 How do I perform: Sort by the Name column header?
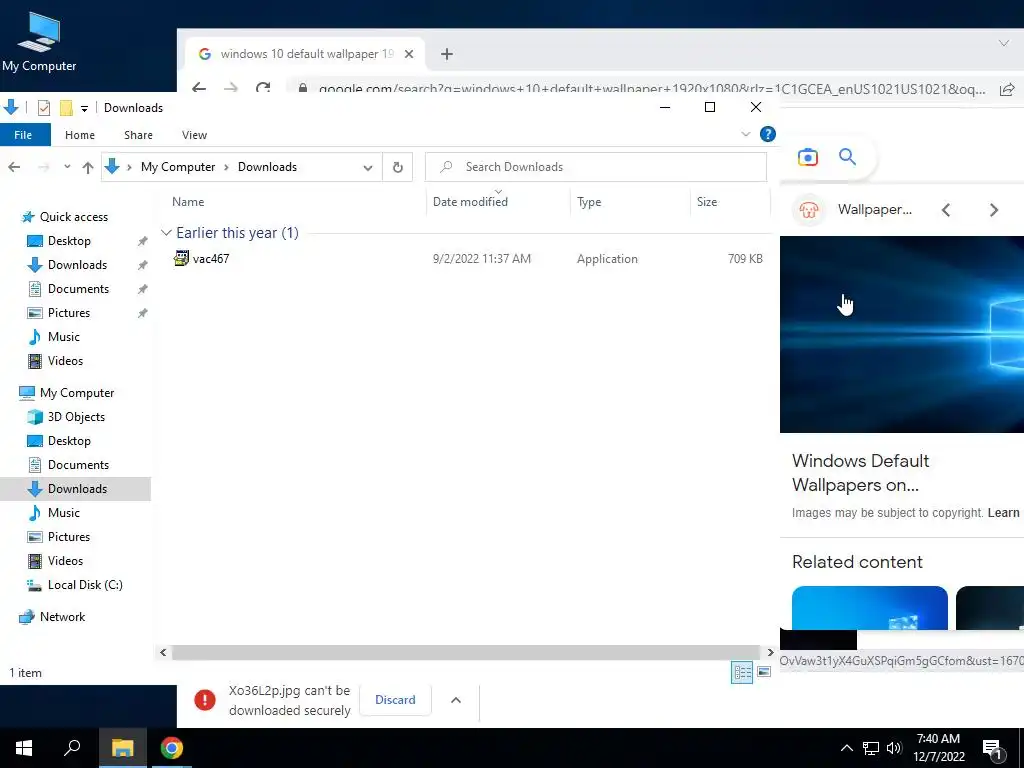point(188,202)
